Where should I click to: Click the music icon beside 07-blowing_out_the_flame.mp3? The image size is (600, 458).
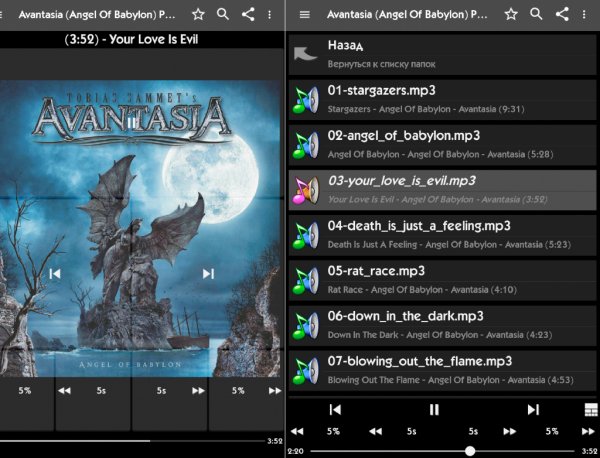305,371
